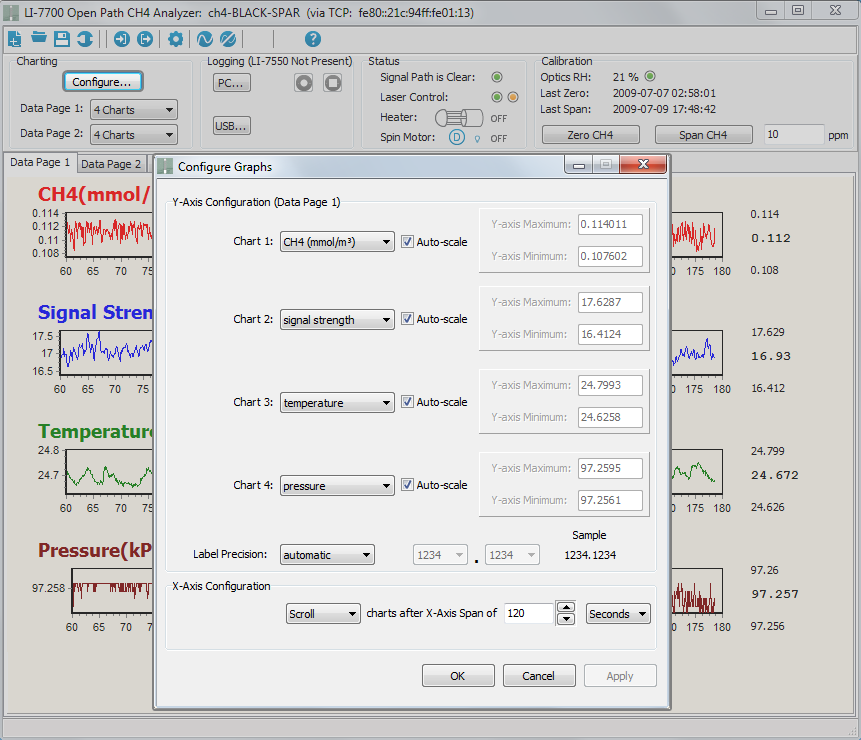
Task: Click the Span CH4 button
Action: click(x=703, y=134)
